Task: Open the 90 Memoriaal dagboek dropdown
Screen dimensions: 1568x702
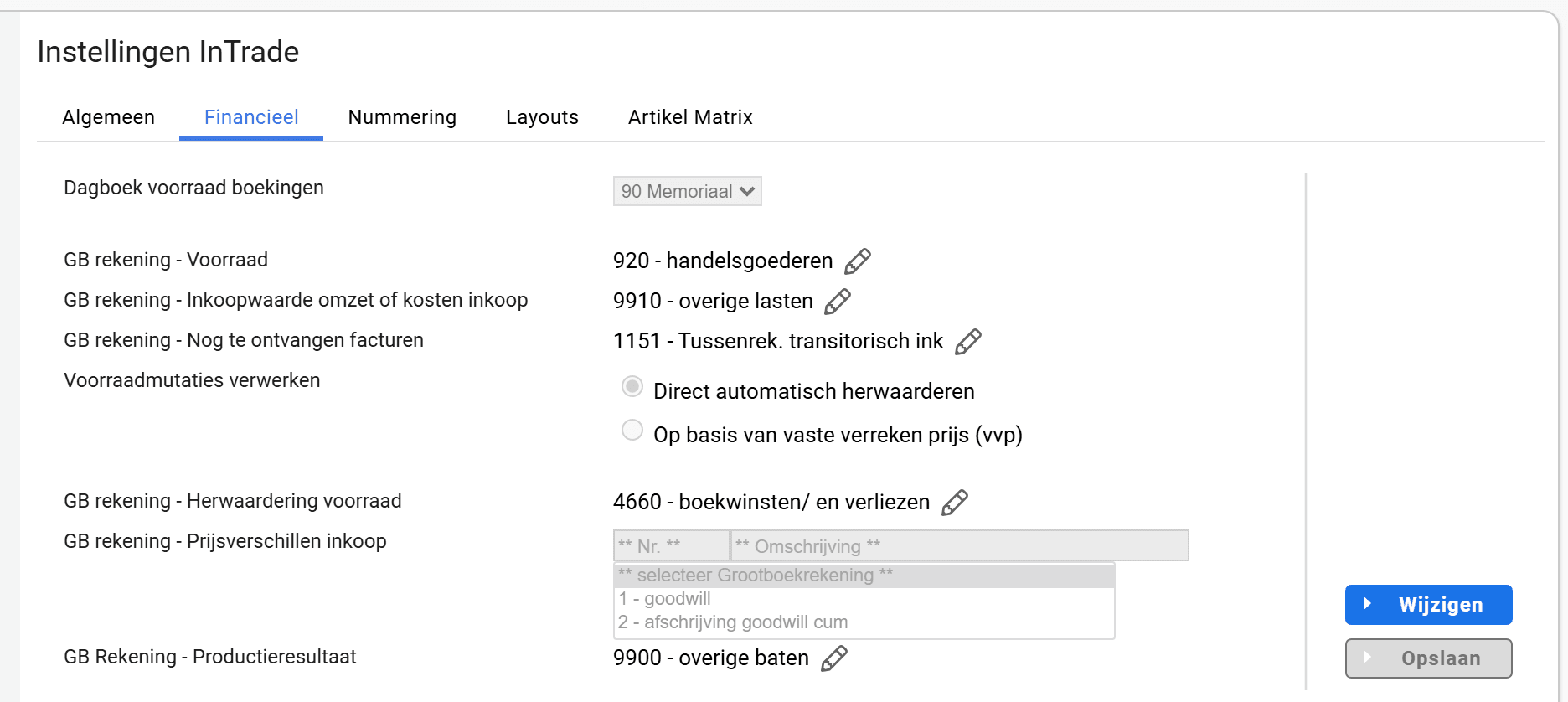Action: [x=687, y=191]
